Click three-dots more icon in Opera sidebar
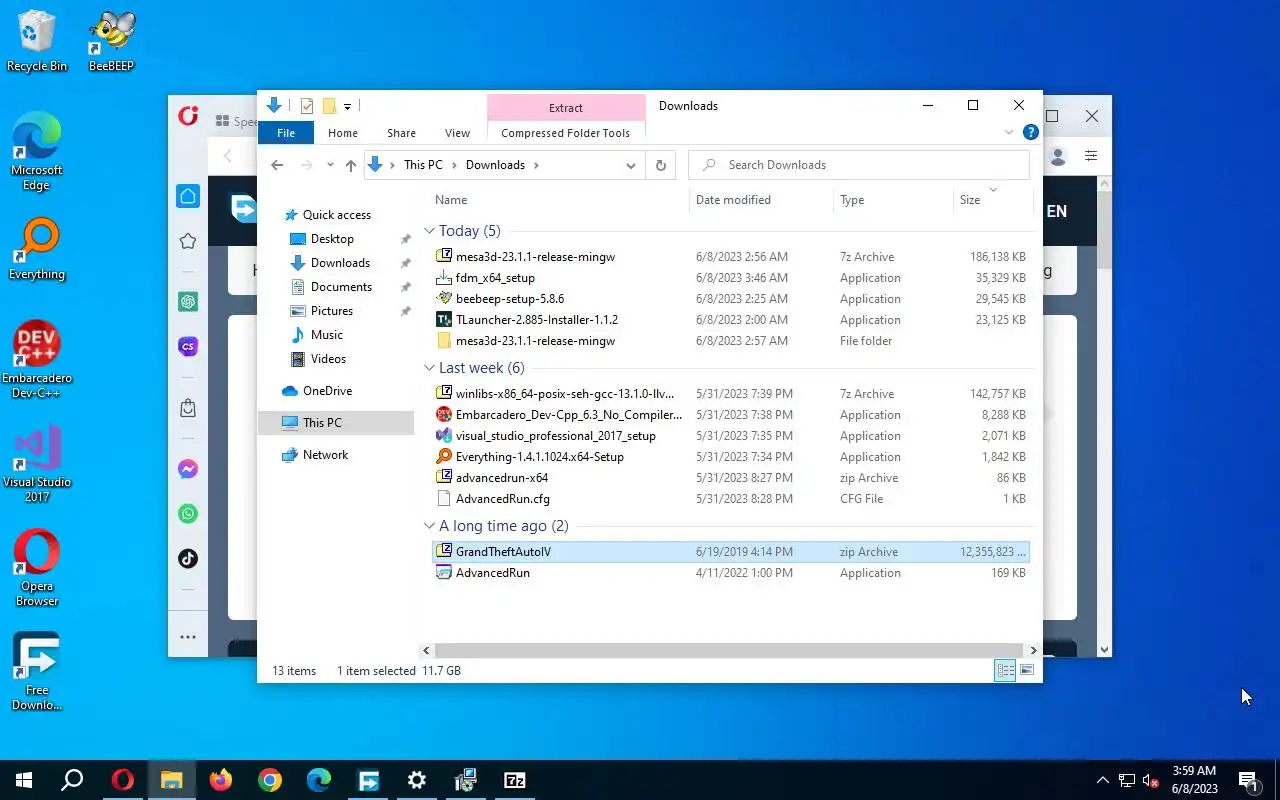The image size is (1280, 800). tap(188, 637)
